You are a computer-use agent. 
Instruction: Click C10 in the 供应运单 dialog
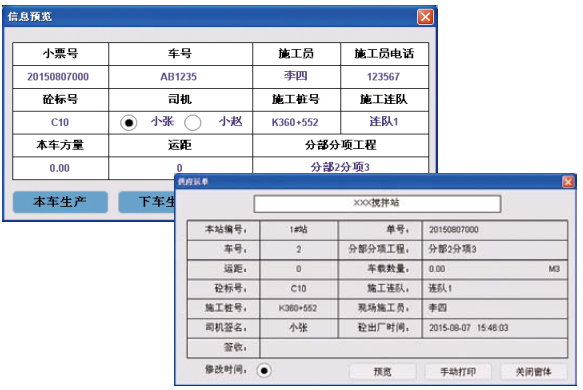point(298,289)
